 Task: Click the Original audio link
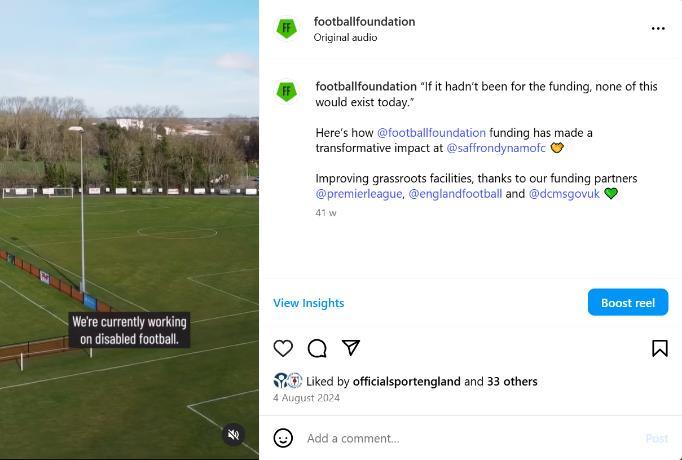point(345,37)
